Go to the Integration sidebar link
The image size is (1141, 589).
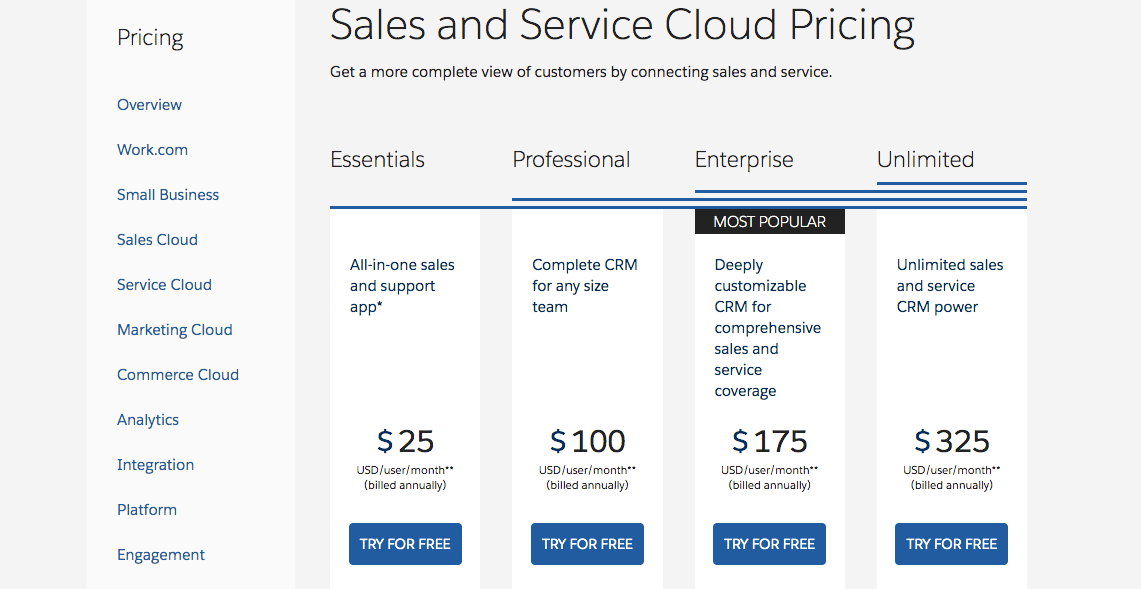(x=155, y=465)
